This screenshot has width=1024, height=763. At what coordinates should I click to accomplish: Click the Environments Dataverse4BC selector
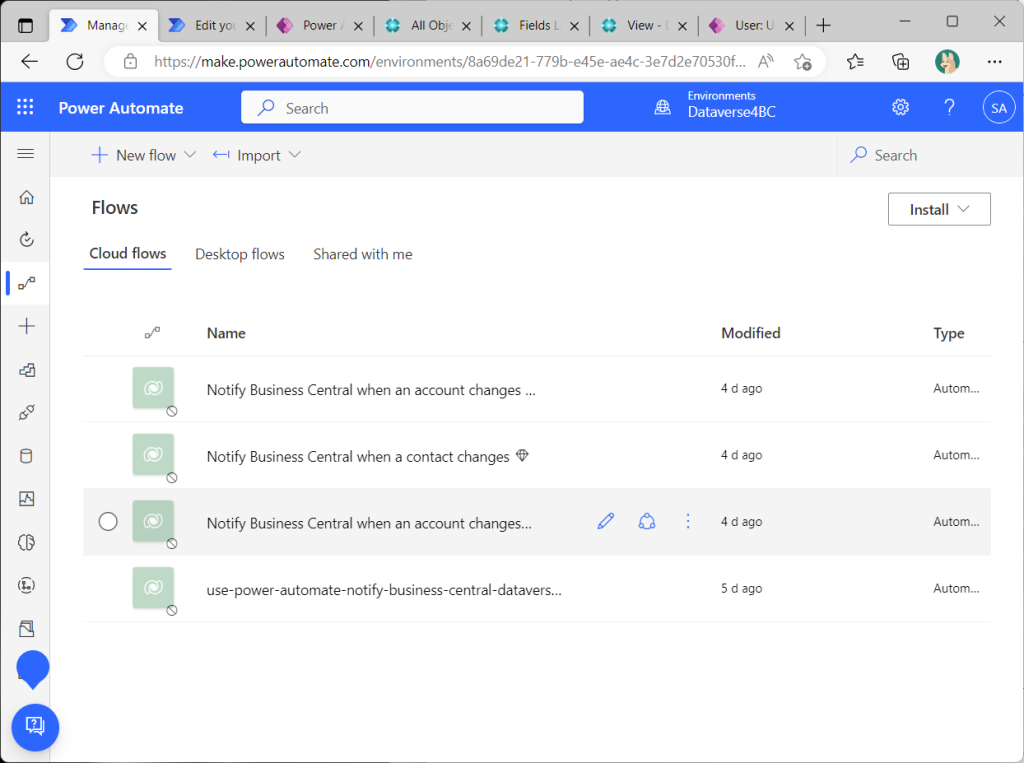click(718, 105)
